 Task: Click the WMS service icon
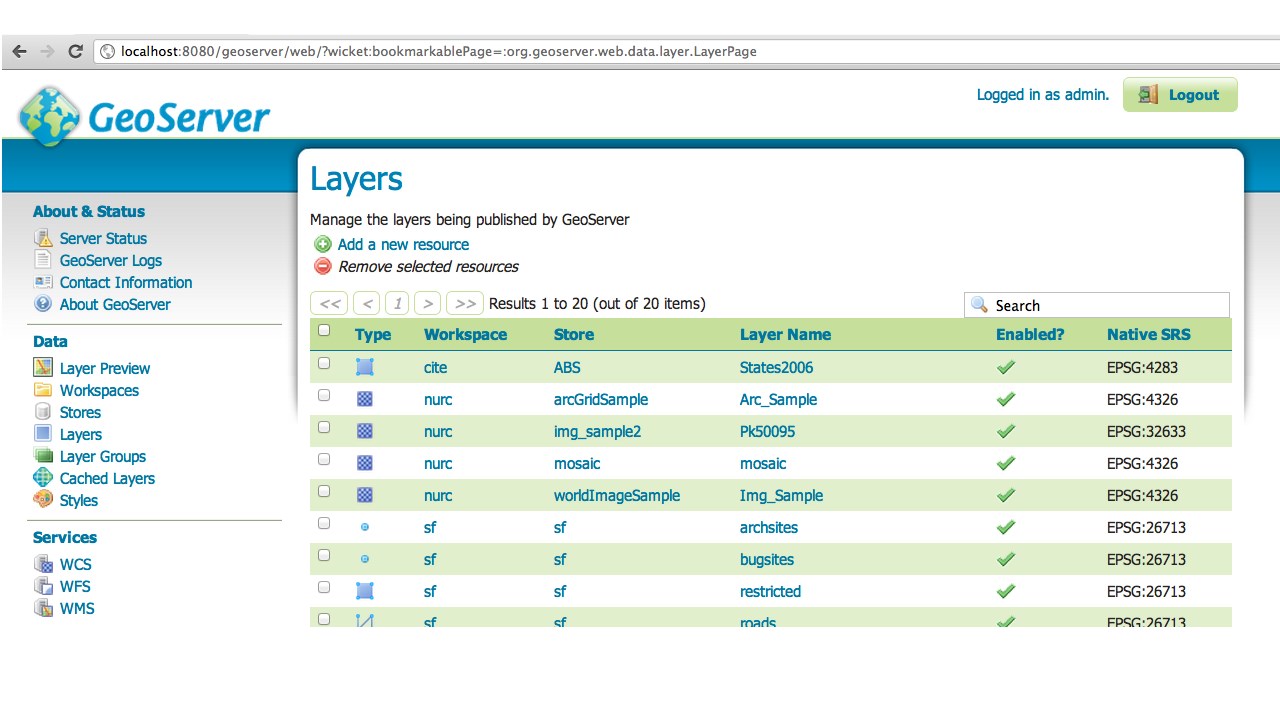click(43, 608)
